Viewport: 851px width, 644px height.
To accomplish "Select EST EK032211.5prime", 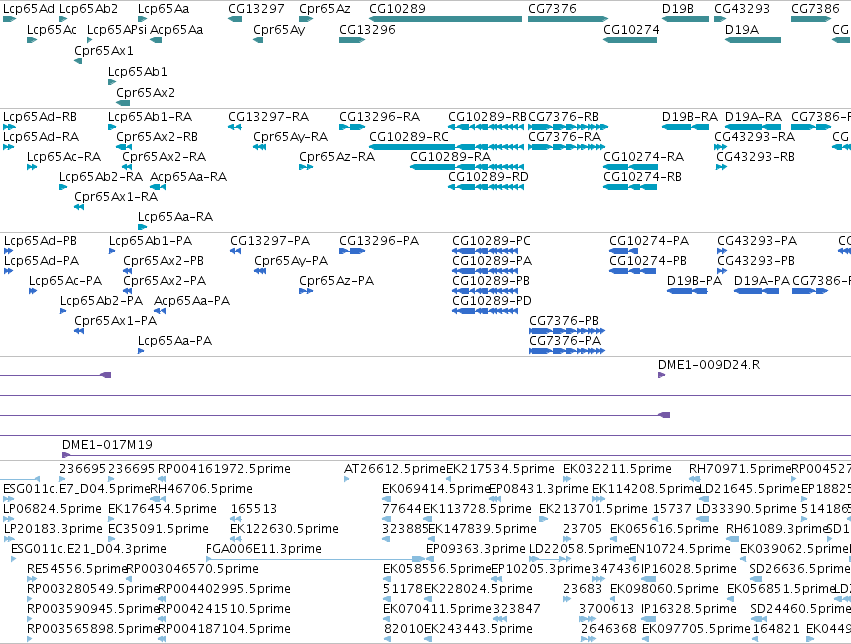I will coord(617,469).
